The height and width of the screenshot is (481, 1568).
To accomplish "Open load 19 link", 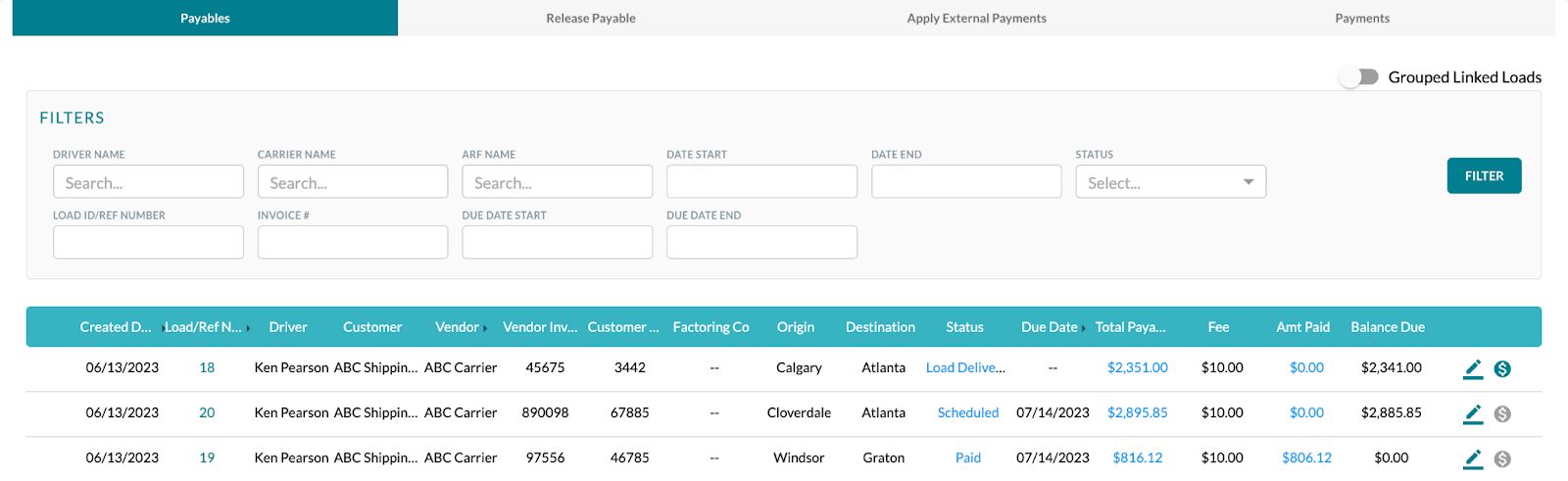I will click(207, 457).
